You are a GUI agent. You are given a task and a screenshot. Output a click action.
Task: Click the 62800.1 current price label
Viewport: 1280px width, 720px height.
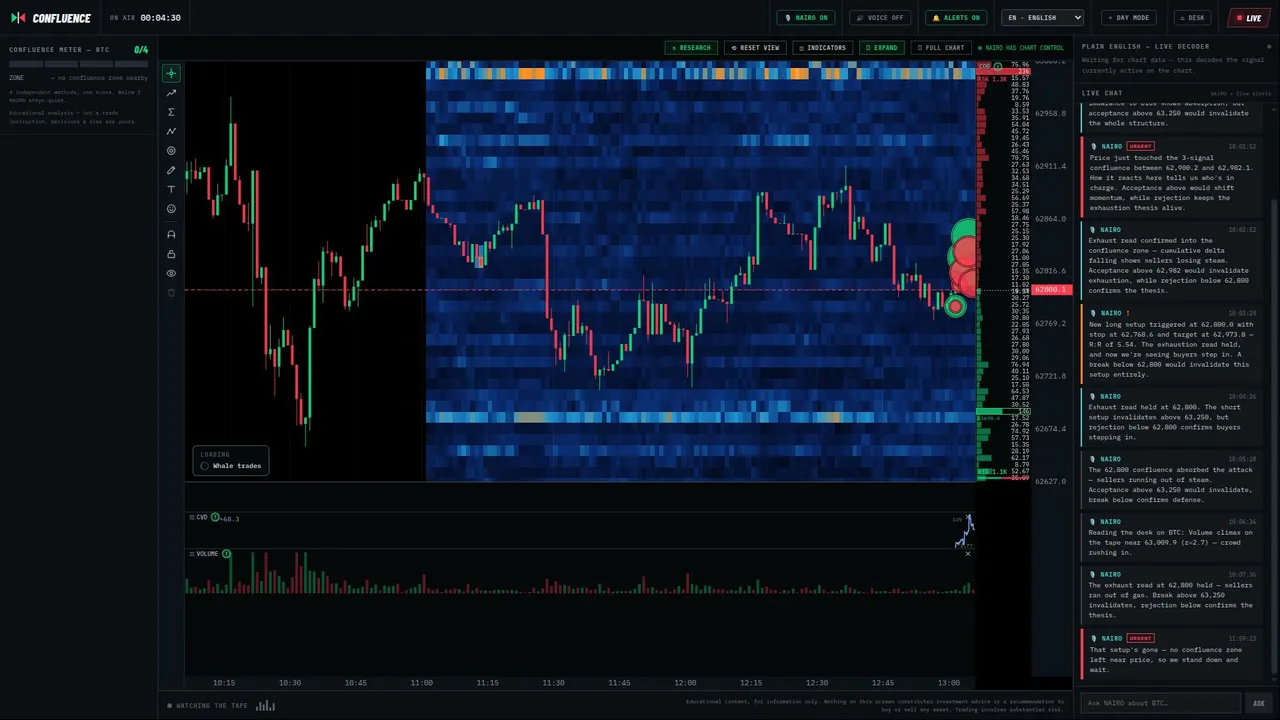[x=1052, y=290]
